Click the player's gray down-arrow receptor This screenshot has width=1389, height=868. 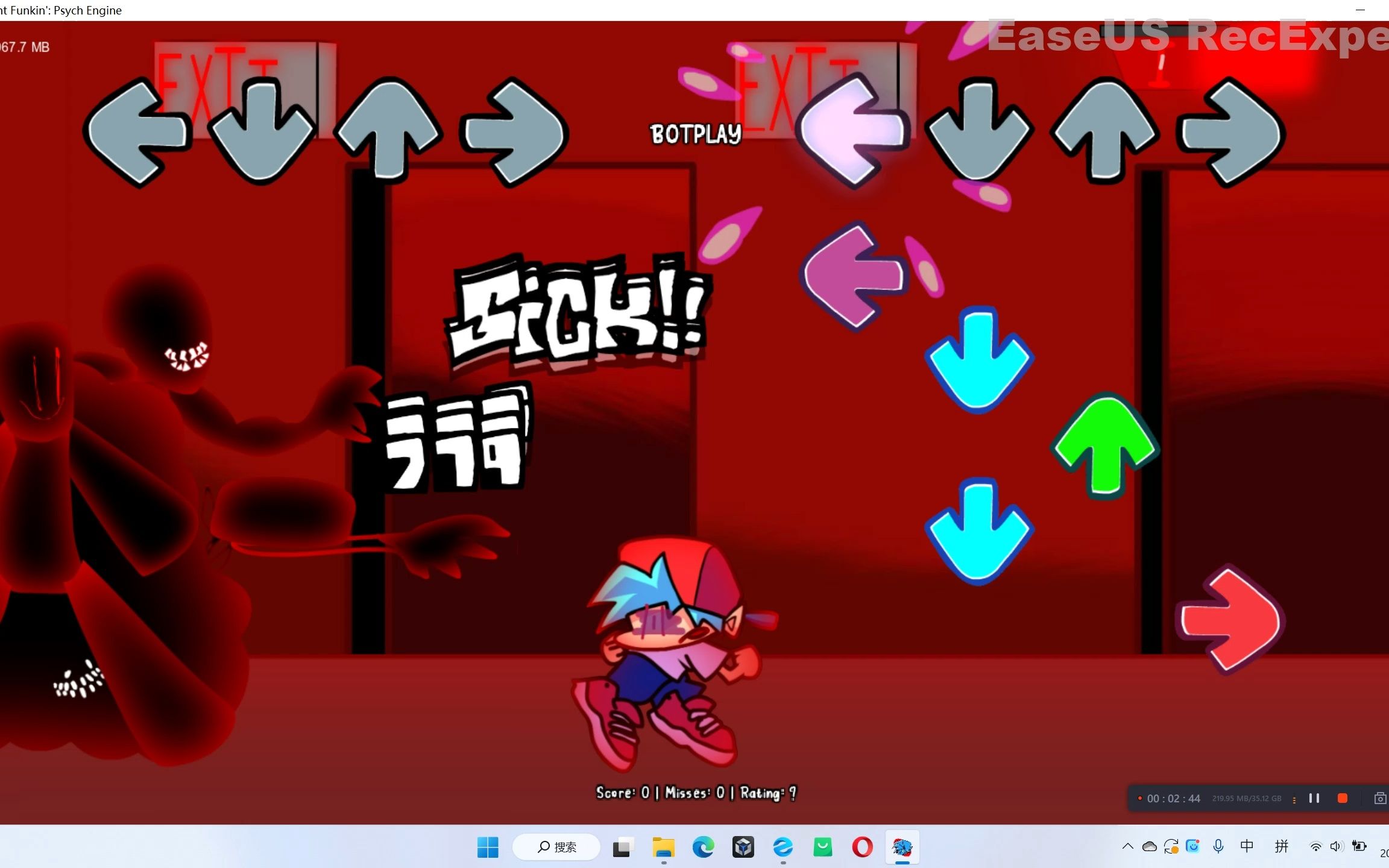coord(979,130)
